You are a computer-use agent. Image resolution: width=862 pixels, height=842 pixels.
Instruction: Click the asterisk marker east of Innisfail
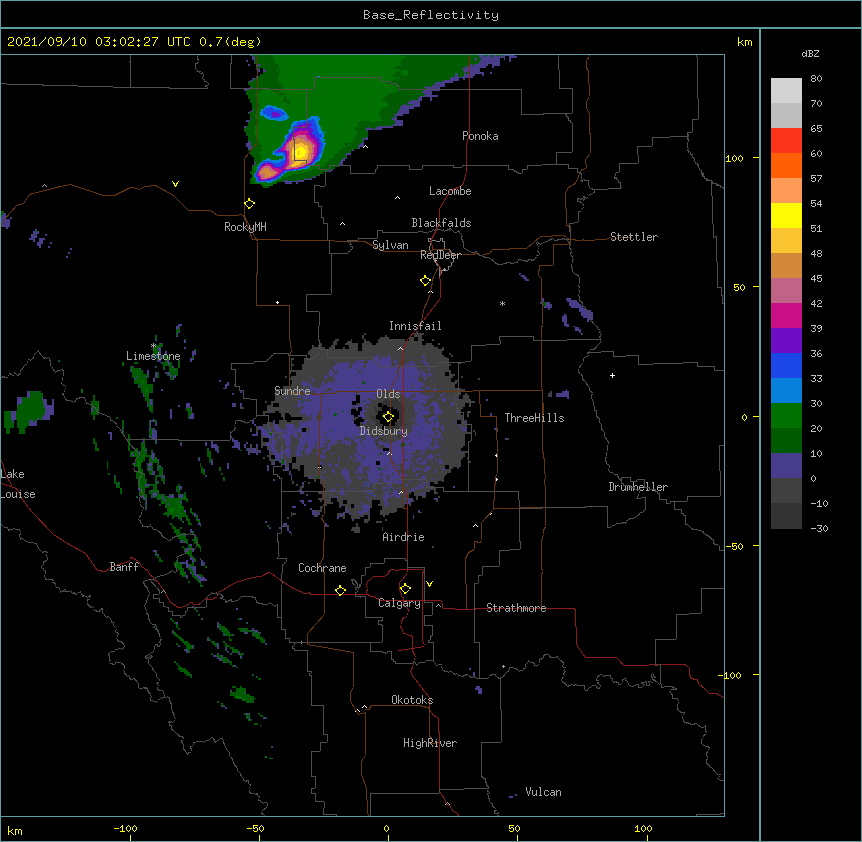(x=502, y=303)
